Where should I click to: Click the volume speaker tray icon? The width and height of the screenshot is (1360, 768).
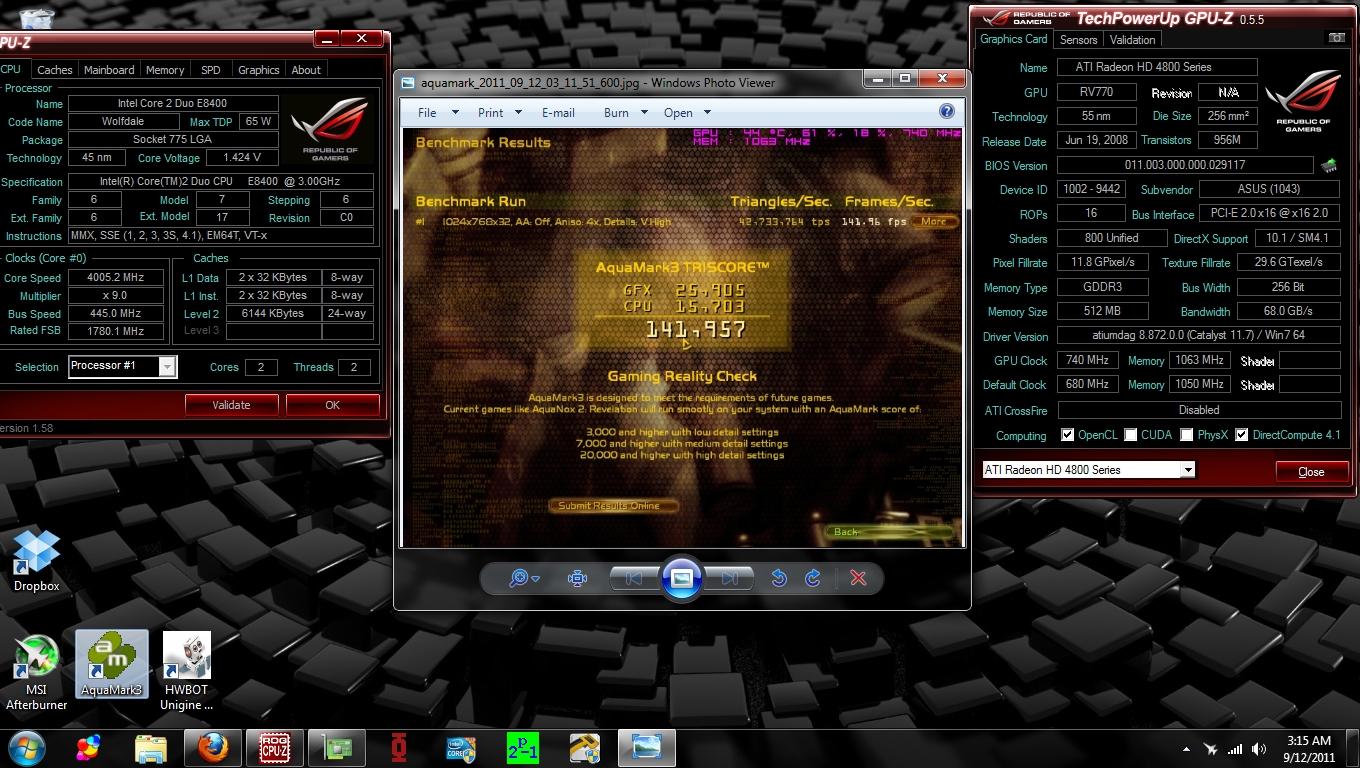[x=1259, y=749]
